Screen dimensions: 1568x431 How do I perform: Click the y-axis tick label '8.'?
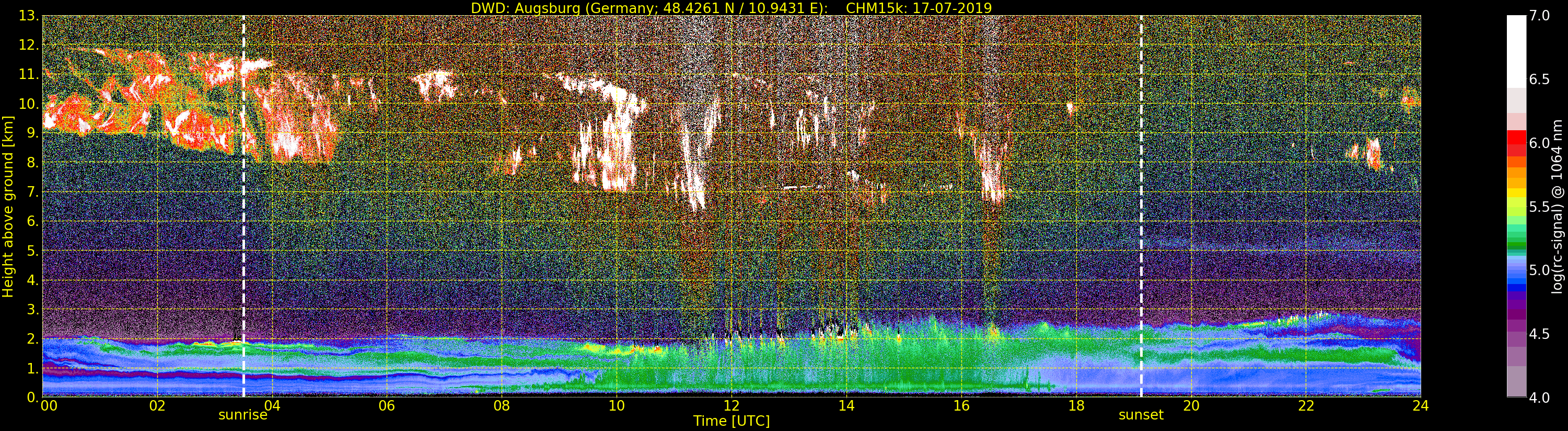(32, 163)
